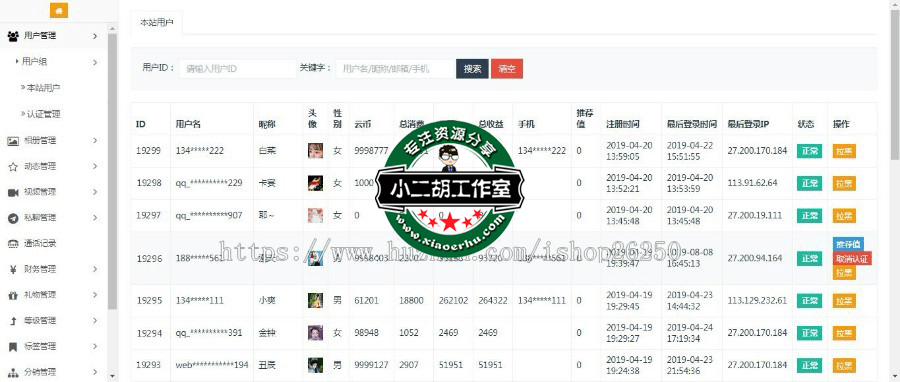This screenshot has width=900, height=382.
Task: Focus the 用户ID input field
Action: pyautogui.click(x=238, y=69)
